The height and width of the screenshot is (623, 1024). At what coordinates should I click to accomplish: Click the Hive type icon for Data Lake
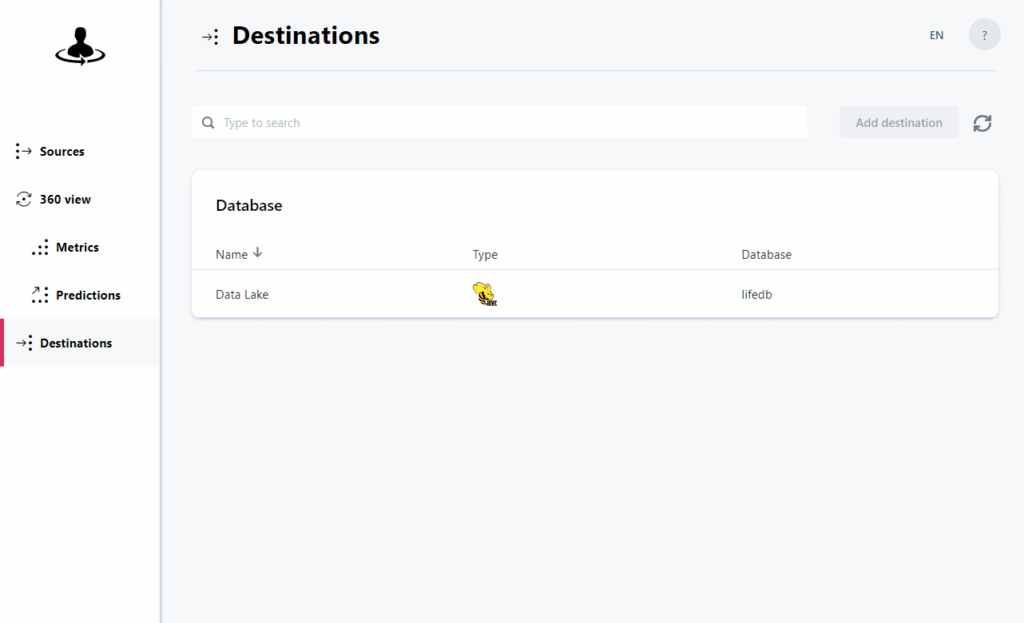[x=485, y=294]
